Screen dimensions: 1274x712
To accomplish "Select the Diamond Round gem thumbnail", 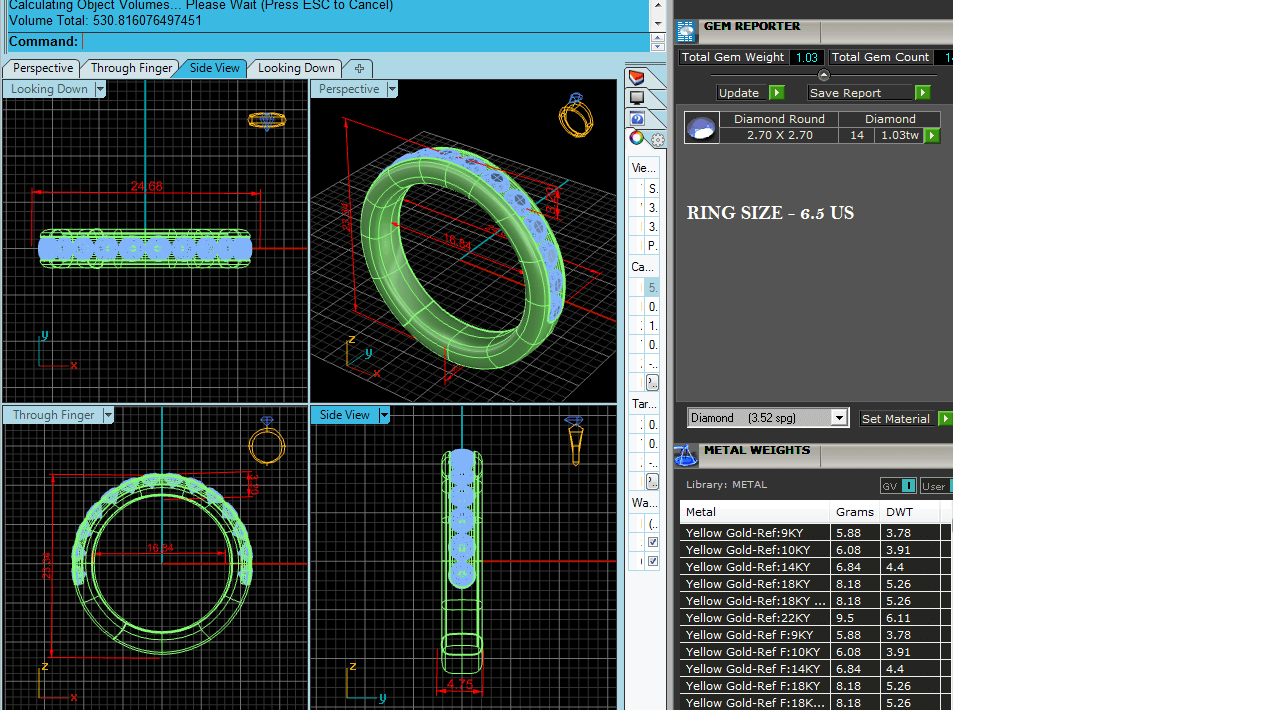I will 702,128.
